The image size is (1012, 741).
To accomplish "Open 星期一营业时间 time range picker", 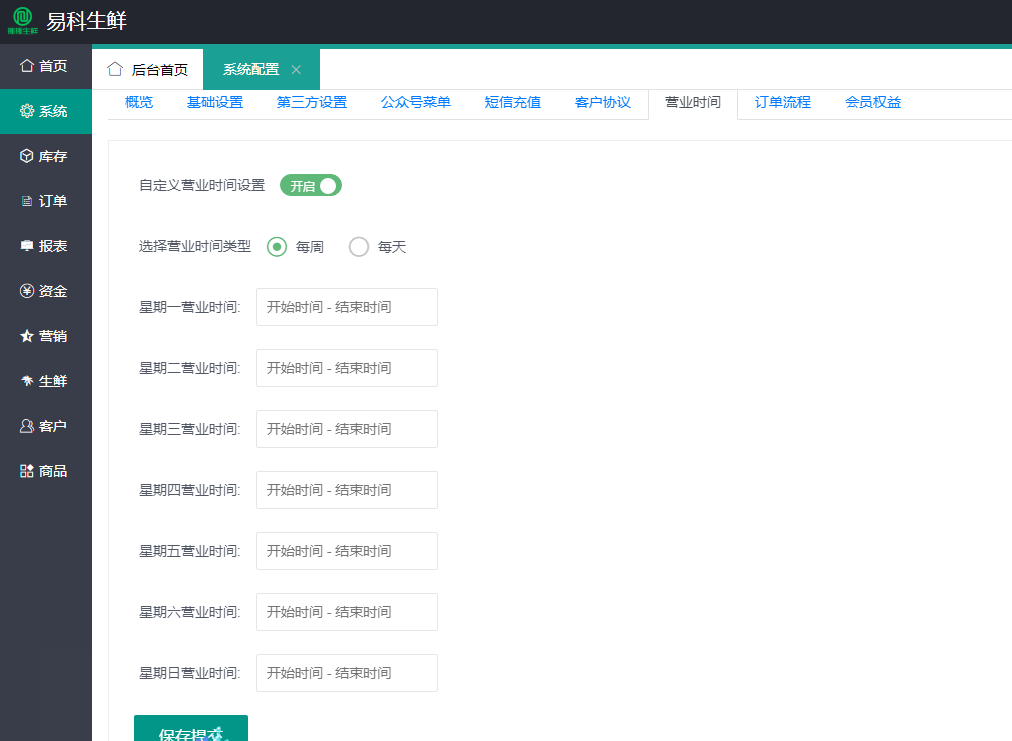I will click(346, 307).
